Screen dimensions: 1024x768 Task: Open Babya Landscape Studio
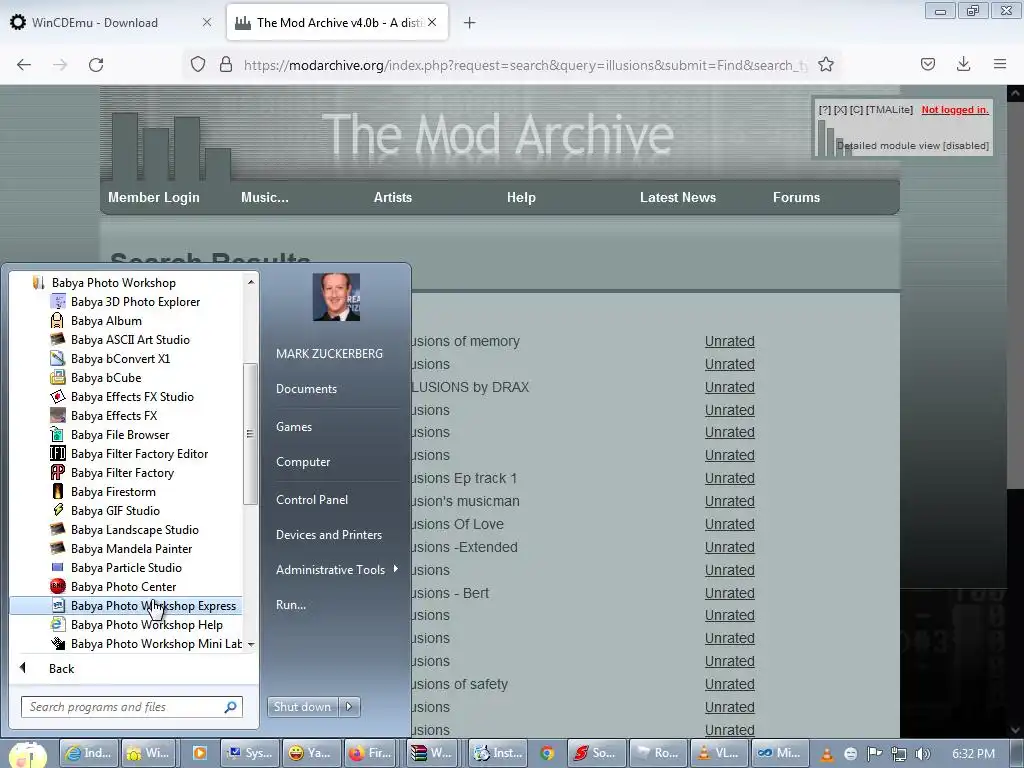pos(125,530)
